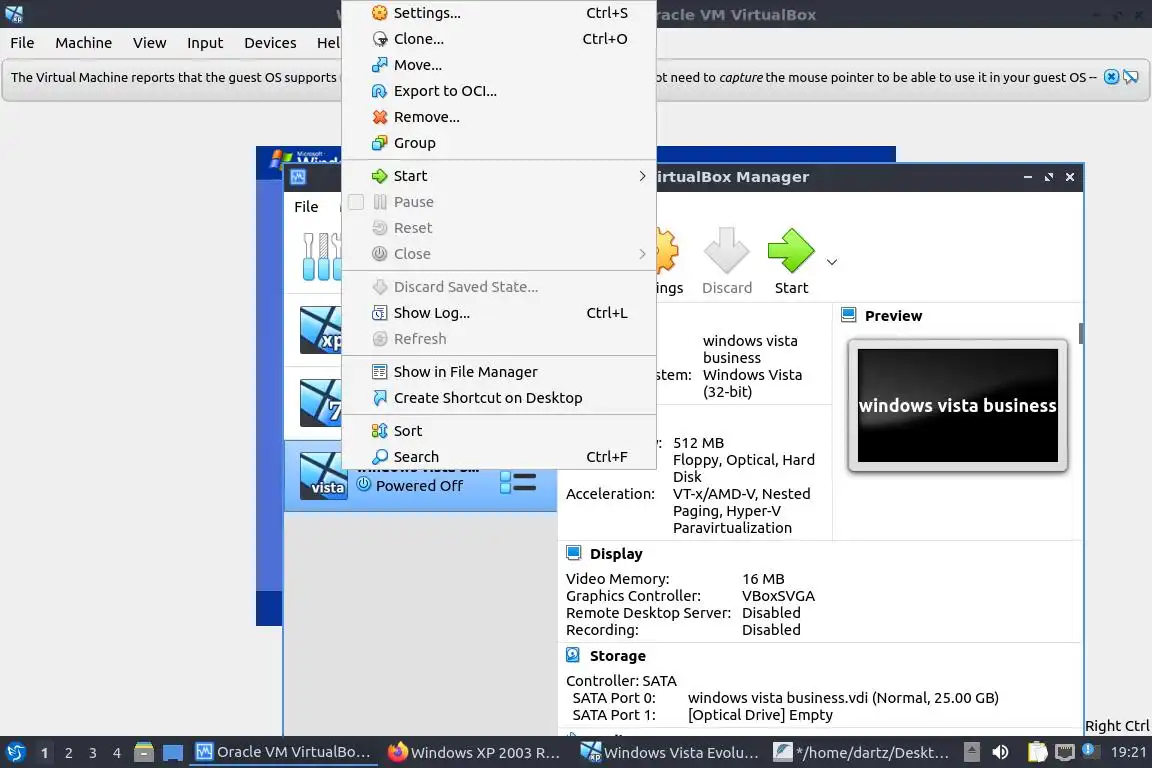The width and height of the screenshot is (1152, 768).
Task: Open the clipboard tray icon
Action: [x=1037, y=753]
